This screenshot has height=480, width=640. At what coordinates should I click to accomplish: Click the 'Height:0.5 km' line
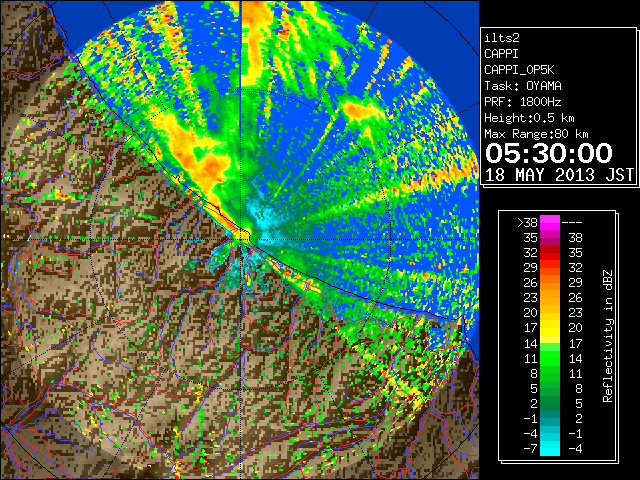(529, 118)
